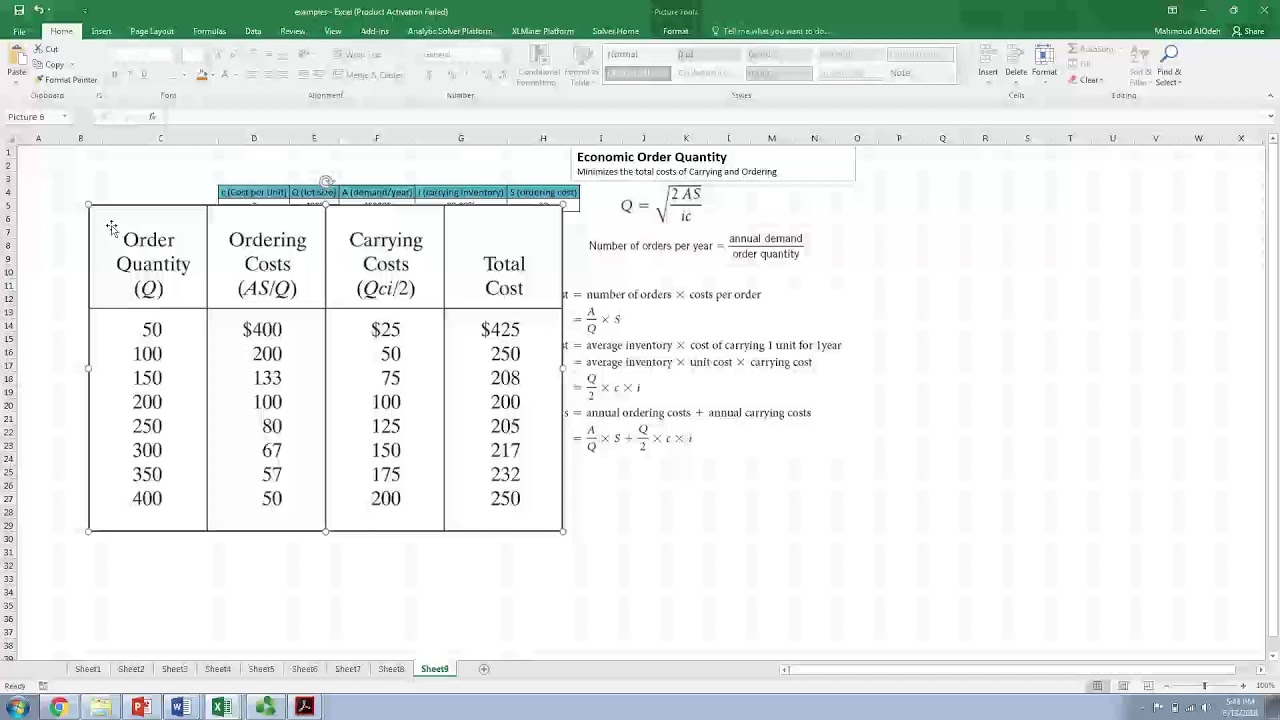1280x720 pixels.
Task: Click the Mahmoud AlOdeh account name
Action: 1187,31
